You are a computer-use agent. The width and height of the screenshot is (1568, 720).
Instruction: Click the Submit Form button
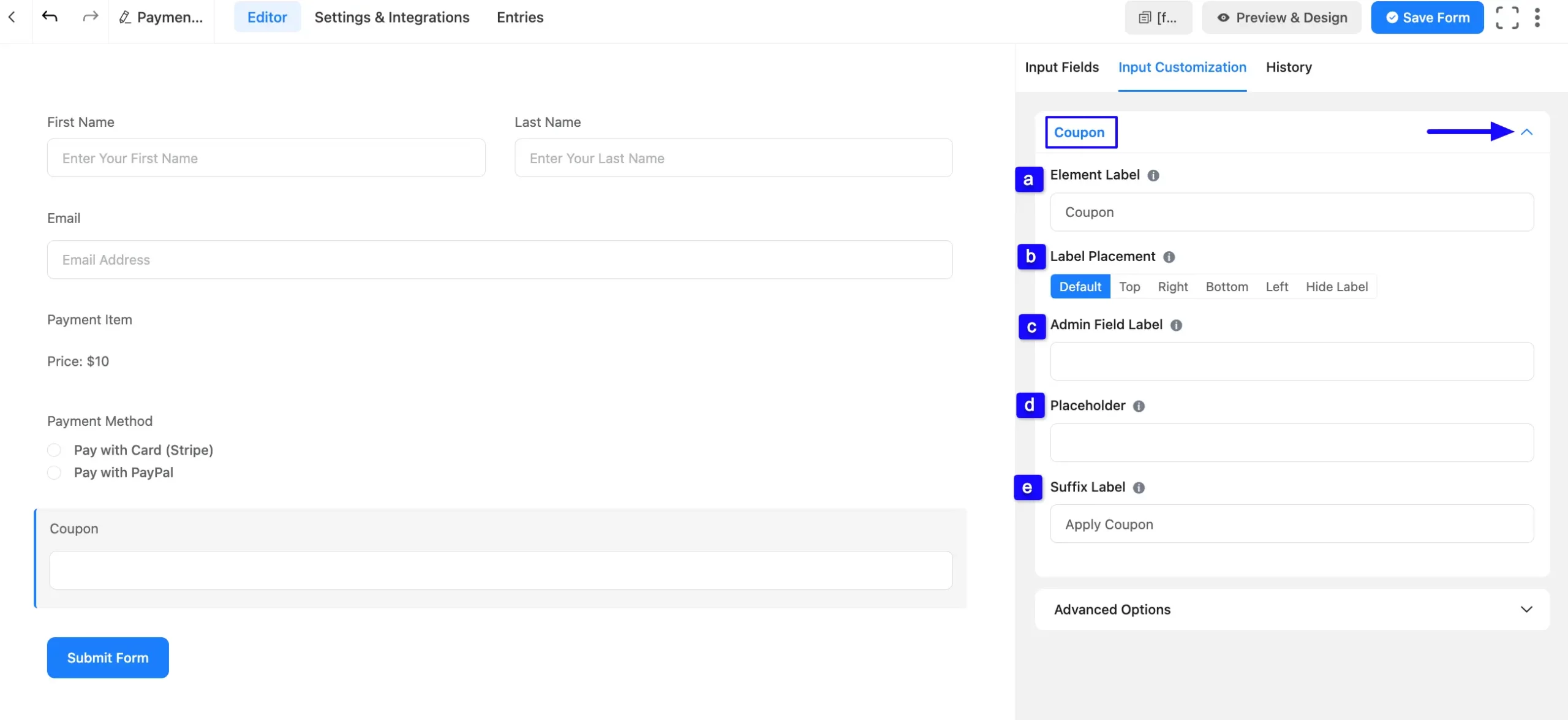107,657
